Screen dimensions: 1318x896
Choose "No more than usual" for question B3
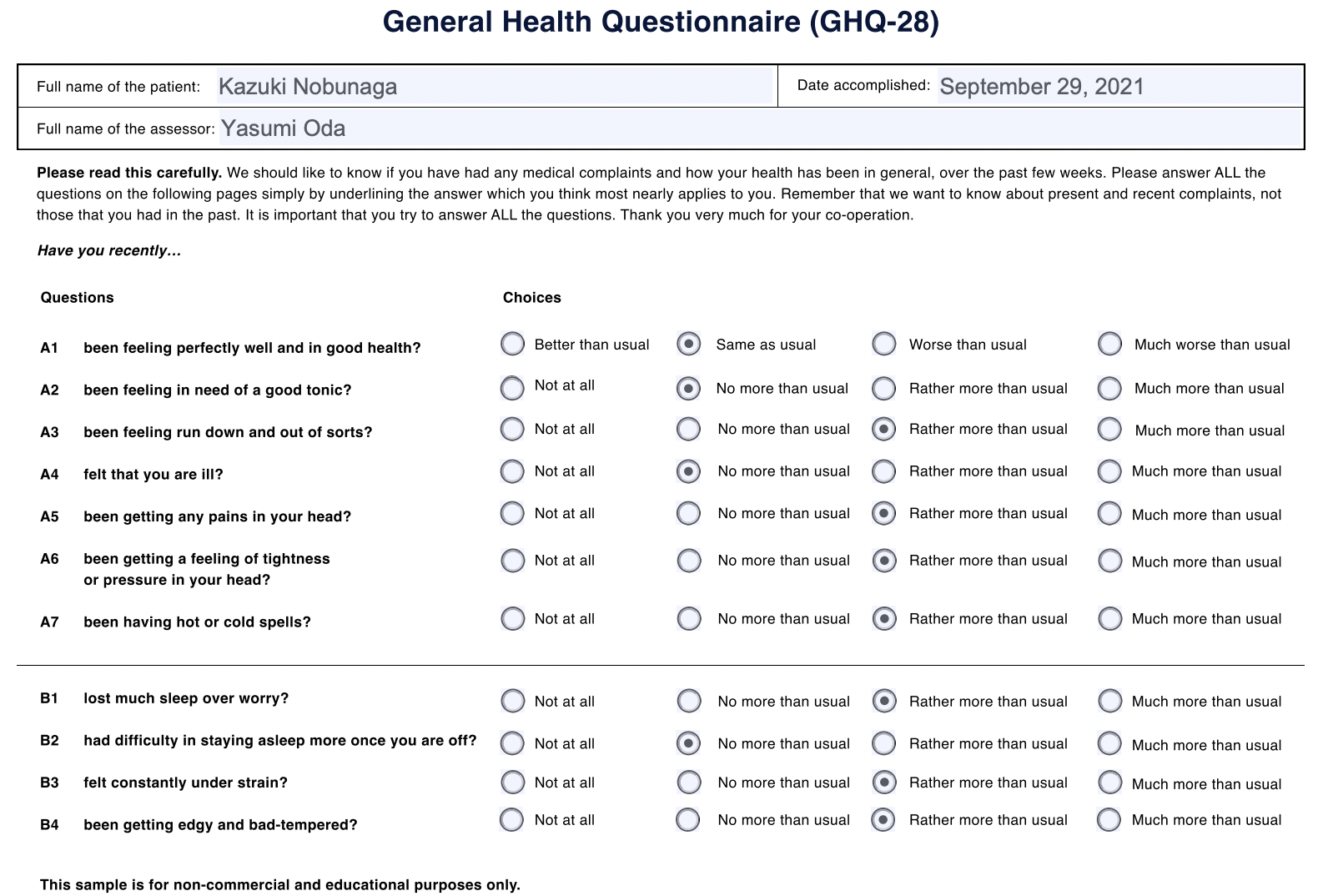[x=688, y=783]
